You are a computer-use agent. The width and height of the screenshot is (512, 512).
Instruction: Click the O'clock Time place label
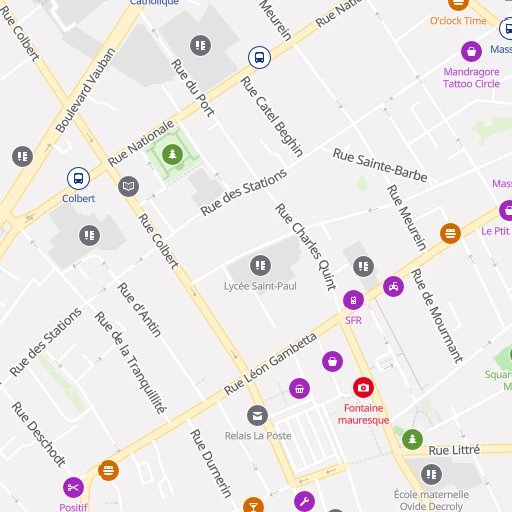(x=458, y=21)
